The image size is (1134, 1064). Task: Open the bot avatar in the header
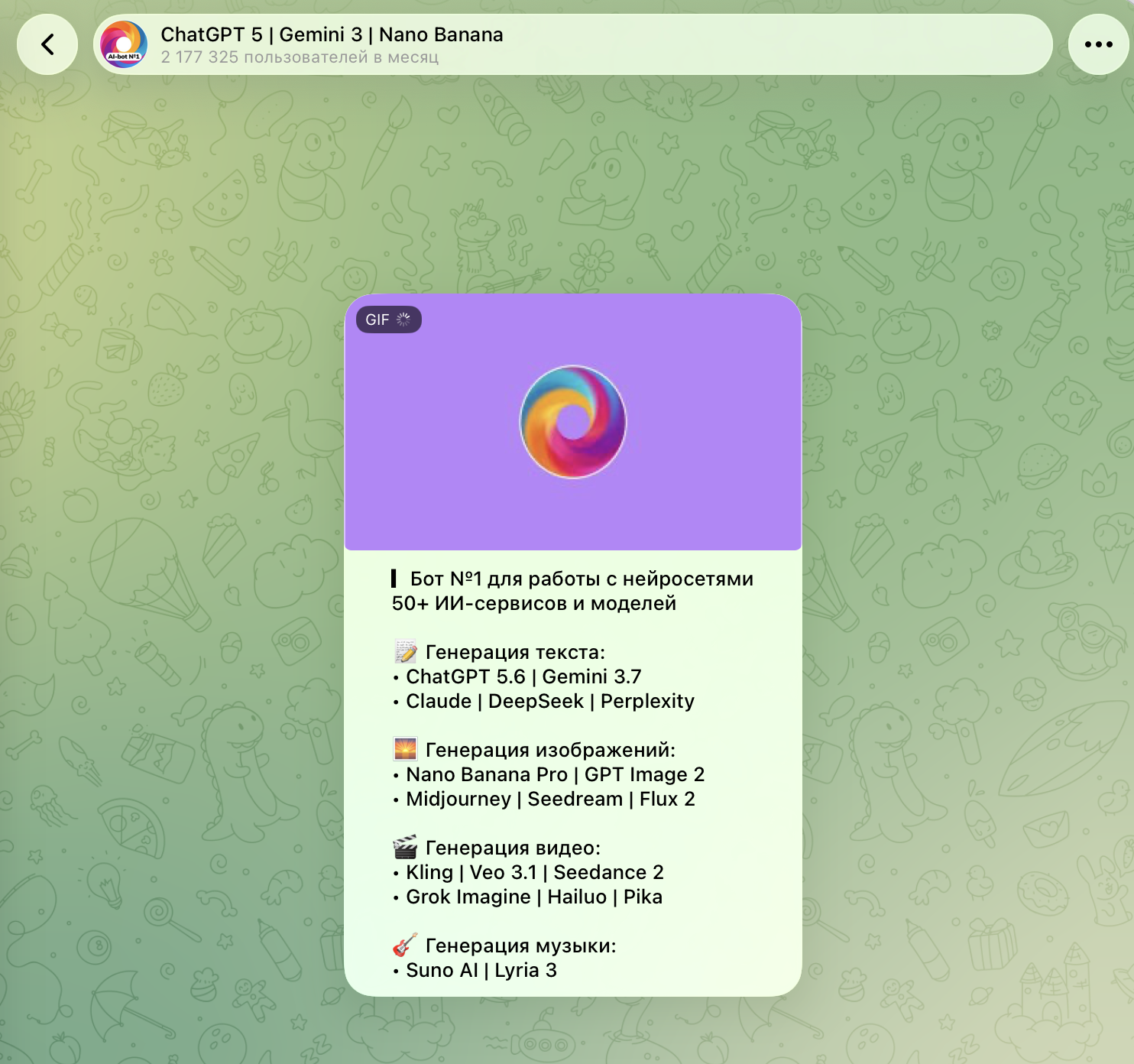(x=124, y=44)
